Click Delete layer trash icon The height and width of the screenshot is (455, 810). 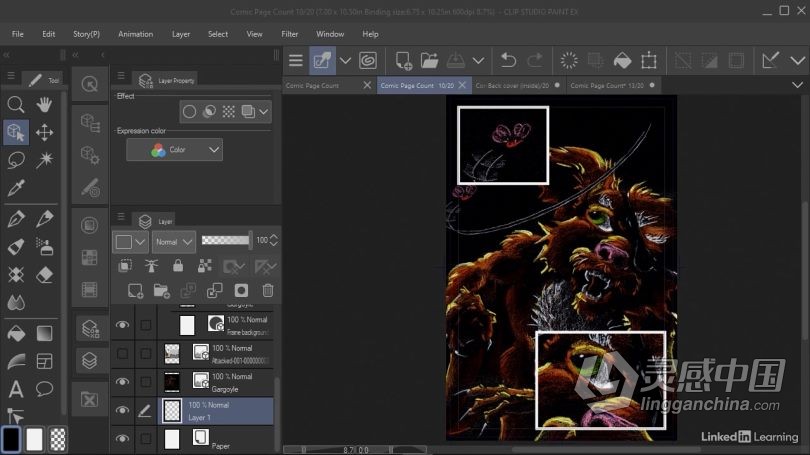(268, 291)
